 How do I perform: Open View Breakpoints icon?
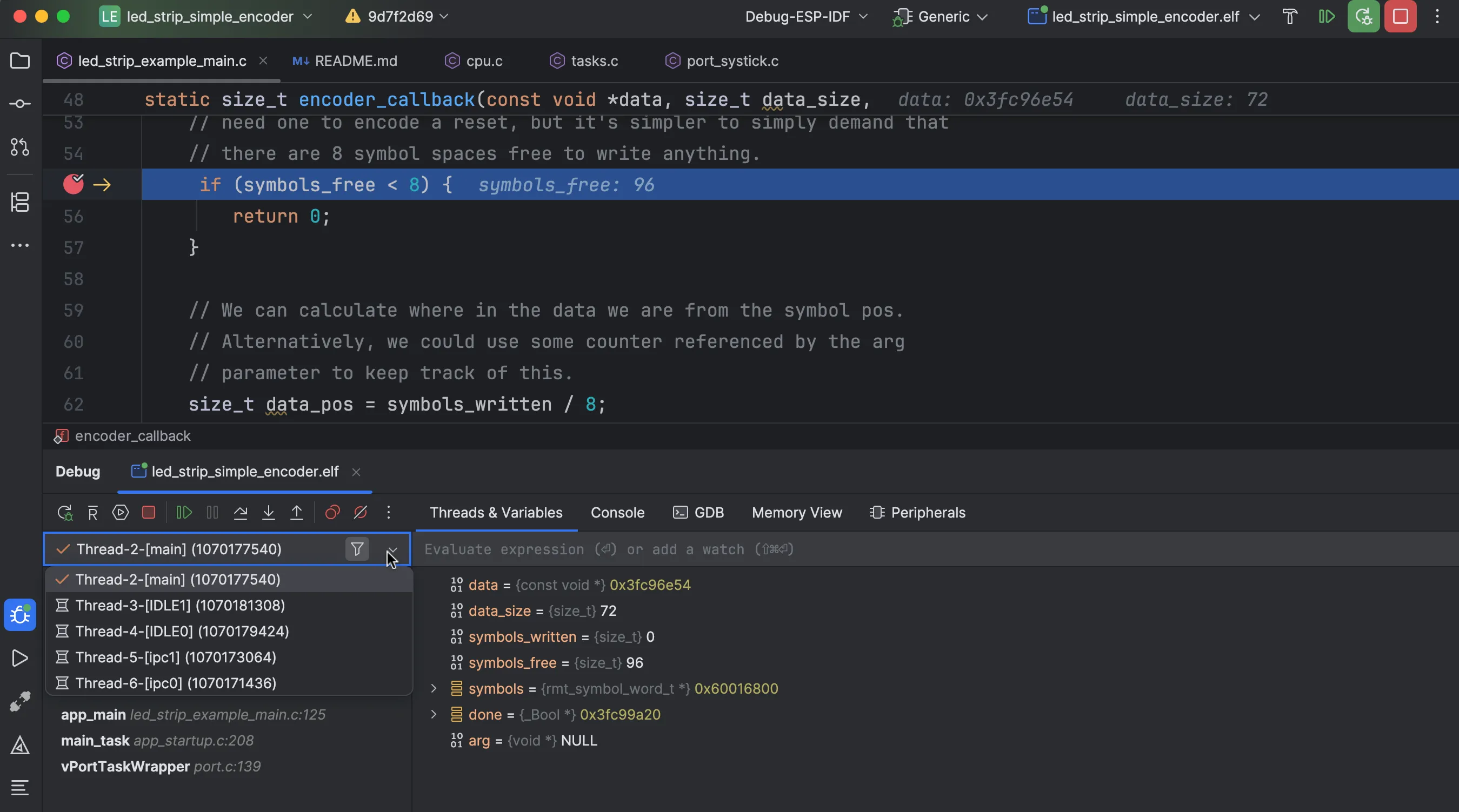click(x=332, y=513)
